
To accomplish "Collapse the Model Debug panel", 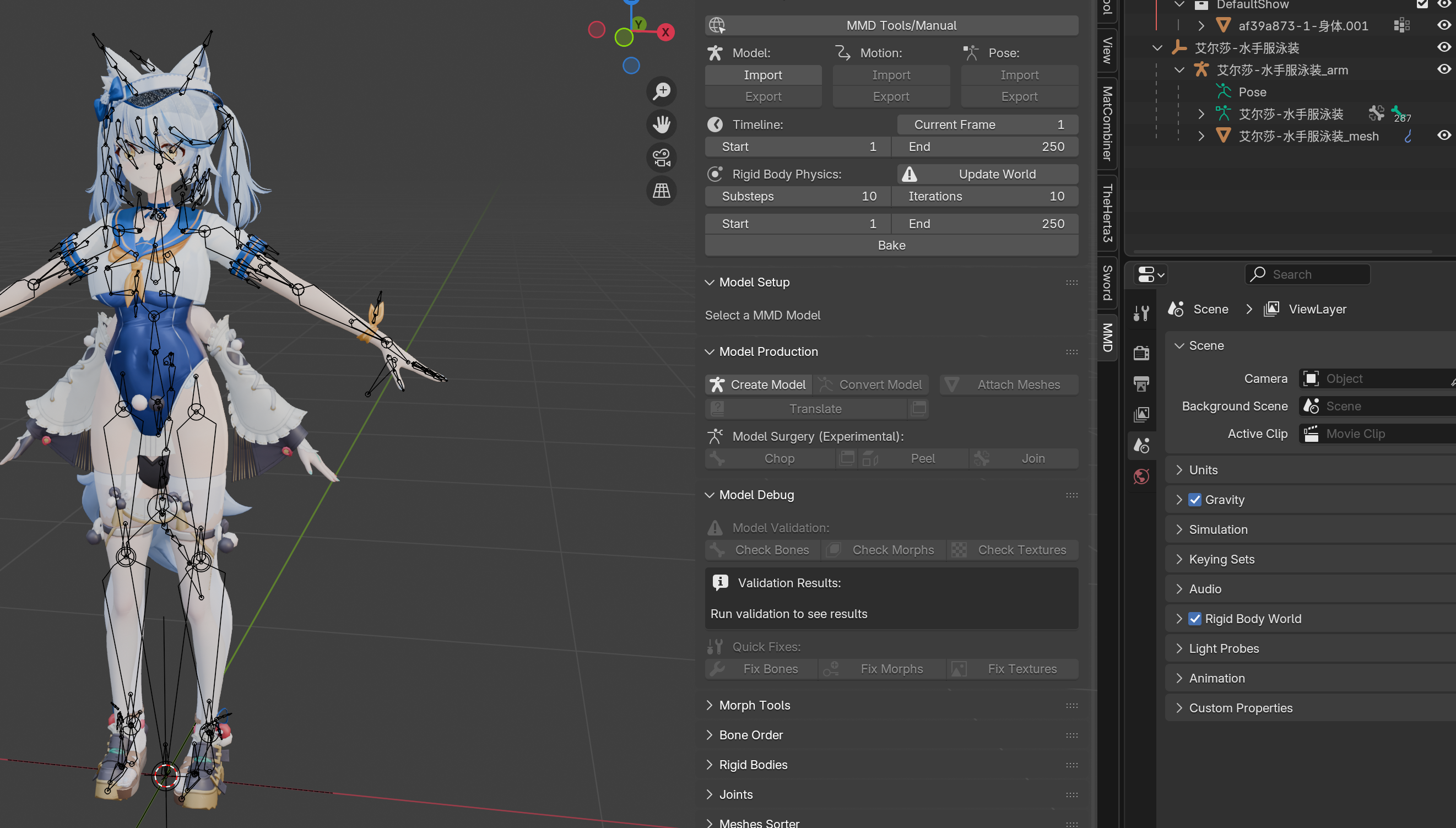I will [x=756, y=495].
